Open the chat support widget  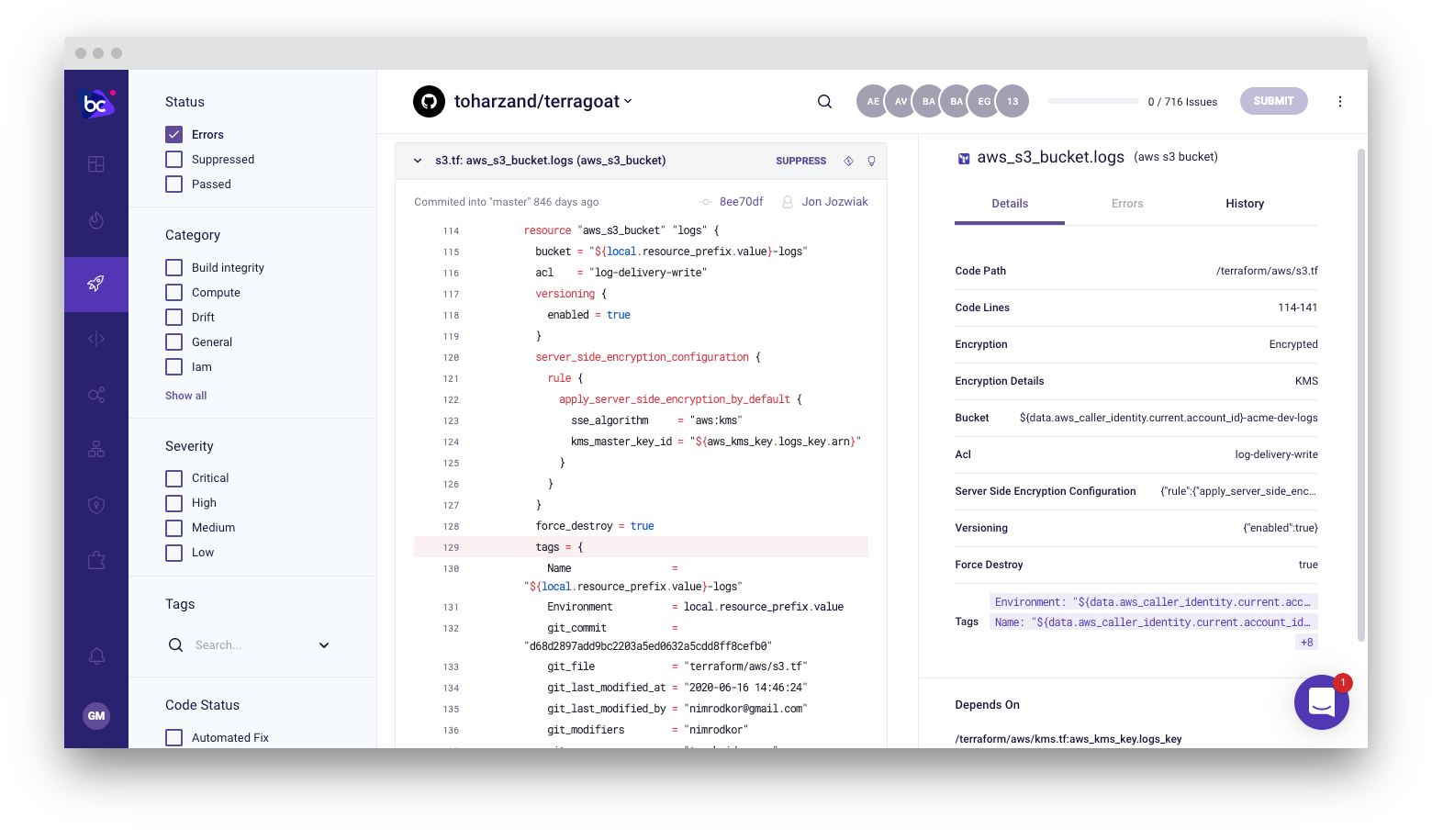(1322, 702)
